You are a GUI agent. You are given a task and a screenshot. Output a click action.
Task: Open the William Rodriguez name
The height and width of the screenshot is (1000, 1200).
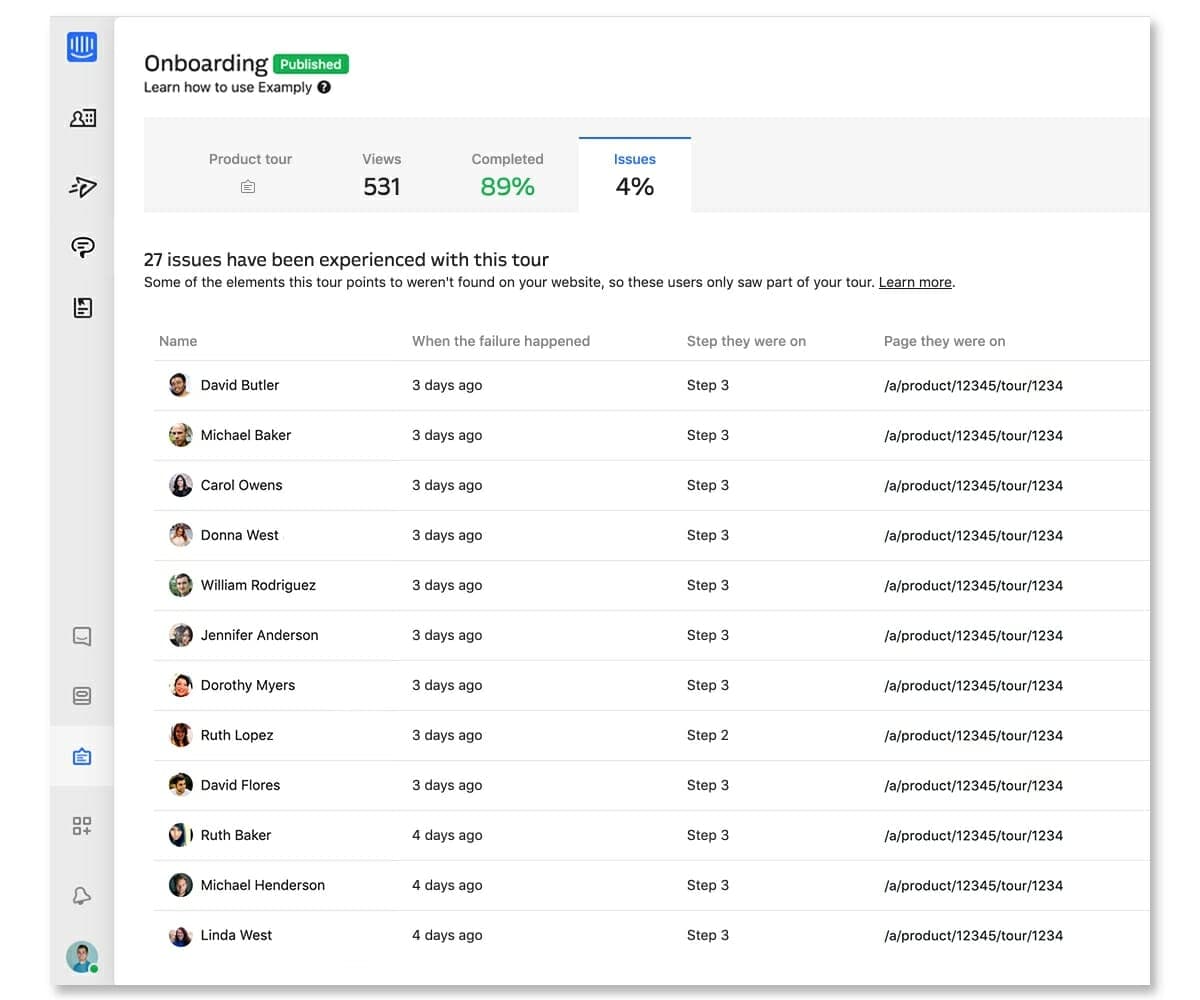tap(258, 585)
